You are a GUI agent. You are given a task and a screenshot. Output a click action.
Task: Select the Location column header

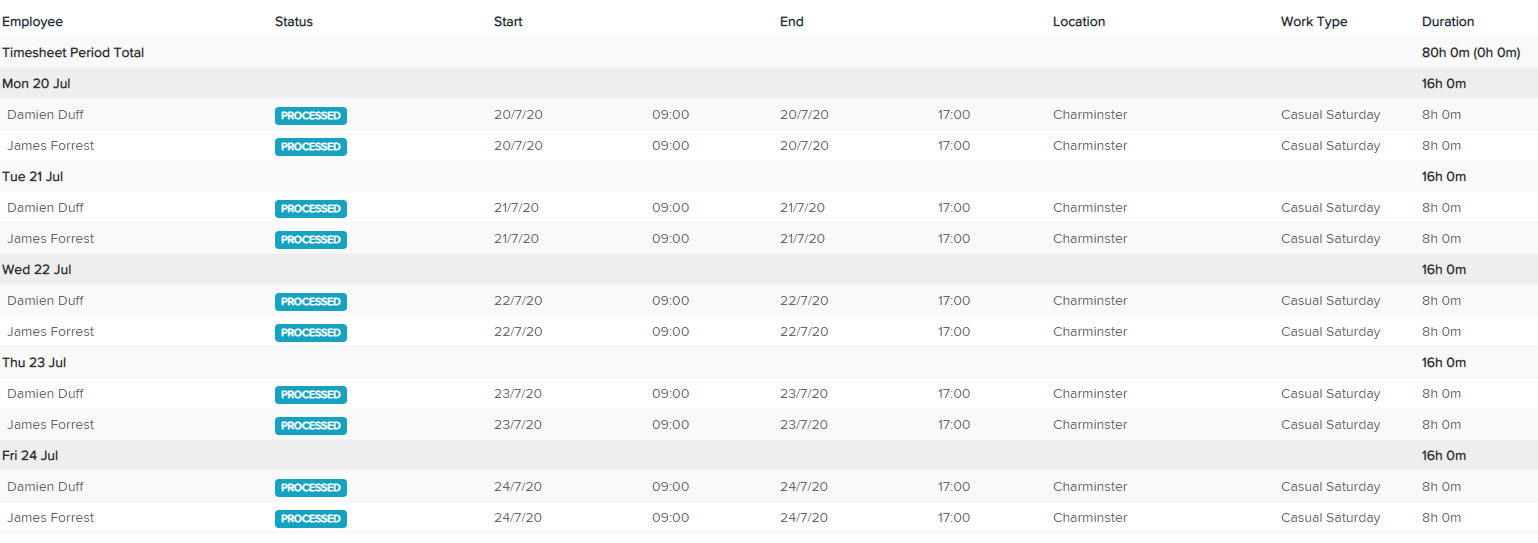point(1079,21)
